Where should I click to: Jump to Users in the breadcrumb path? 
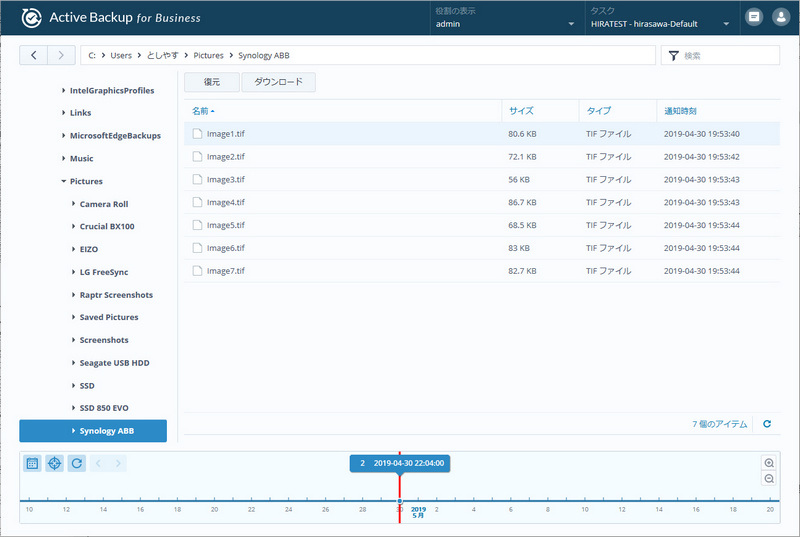pos(121,56)
